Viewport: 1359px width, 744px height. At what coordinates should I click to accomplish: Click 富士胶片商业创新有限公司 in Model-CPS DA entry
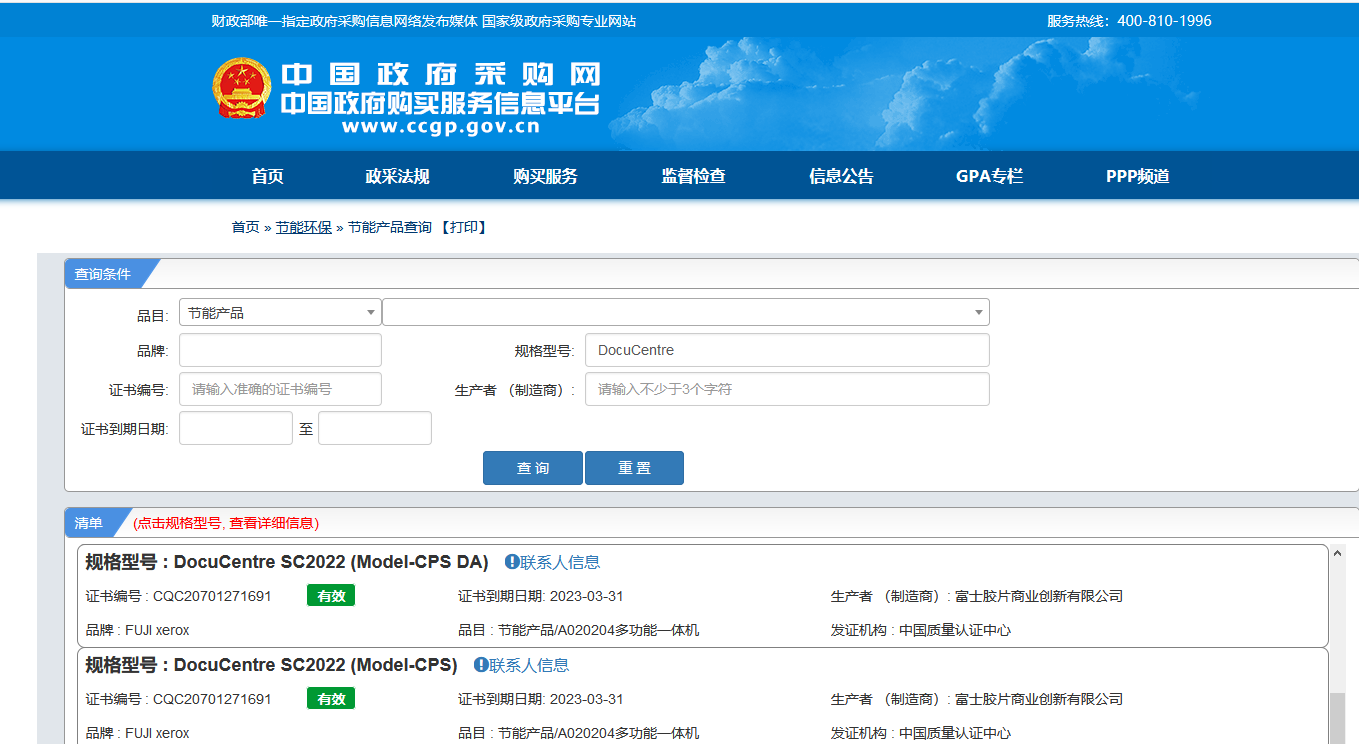[x=1039, y=596]
